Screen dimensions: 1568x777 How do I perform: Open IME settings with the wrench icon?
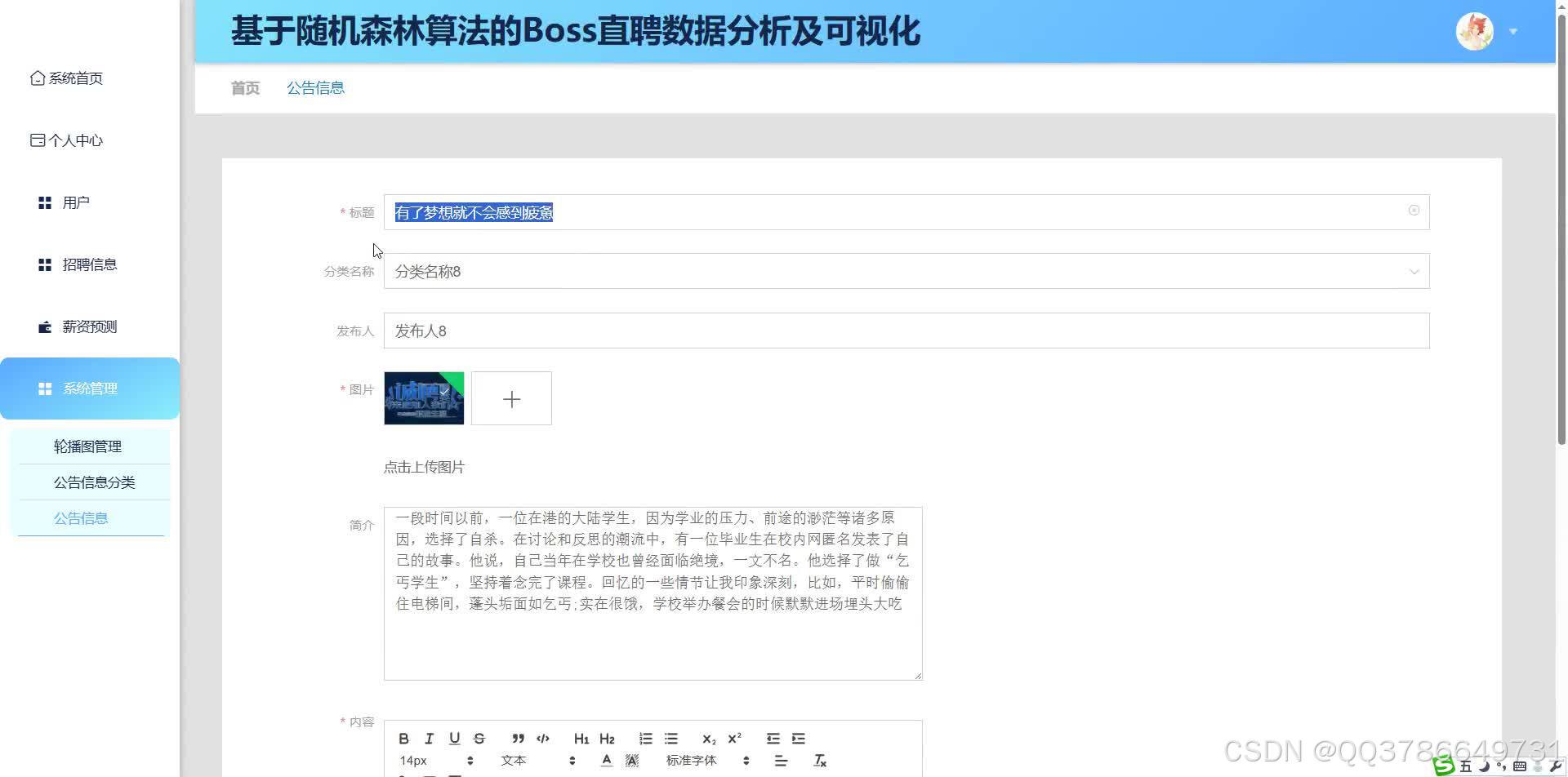click(x=1555, y=766)
